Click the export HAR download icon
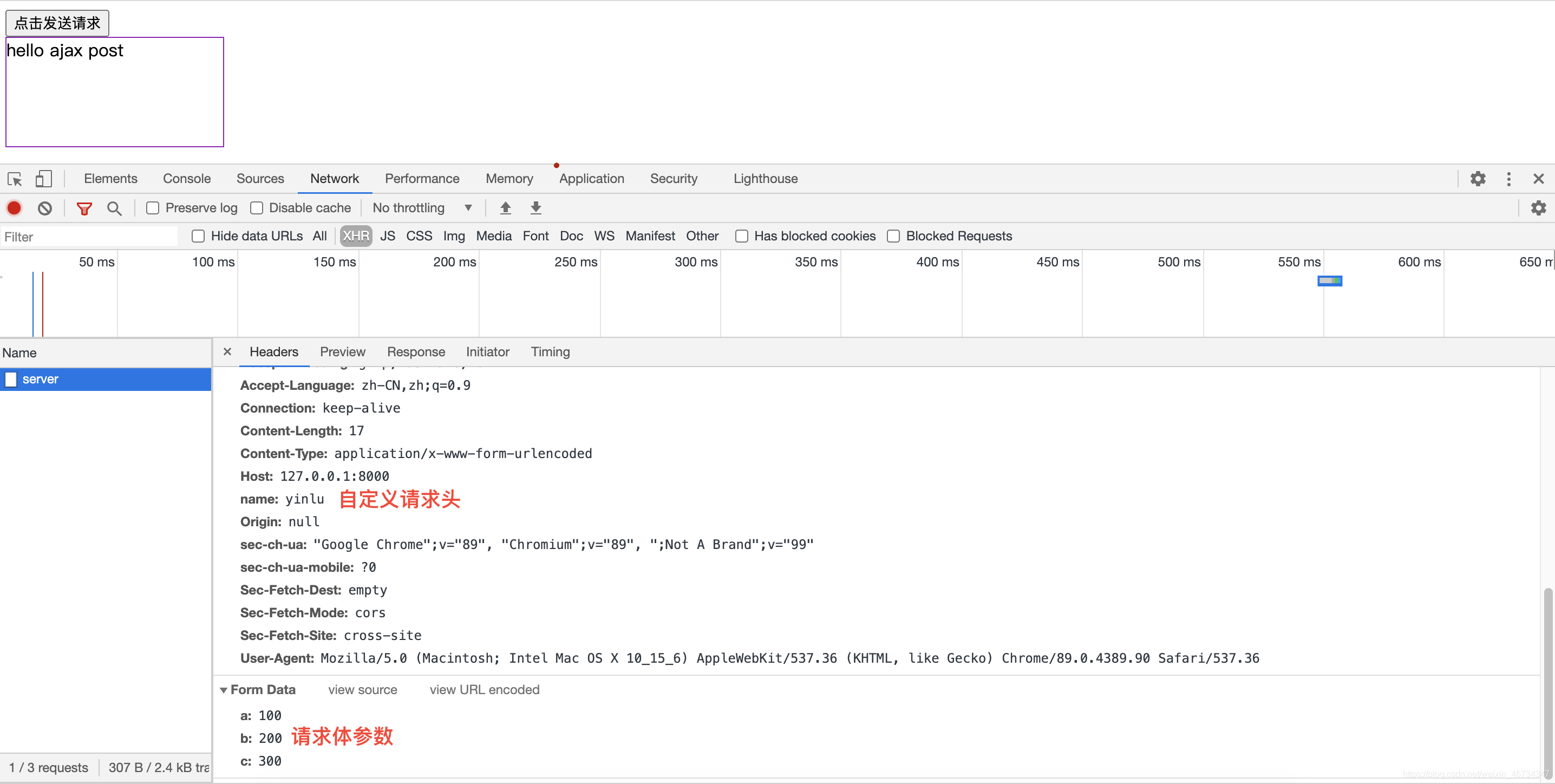 [x=535, y=208]
